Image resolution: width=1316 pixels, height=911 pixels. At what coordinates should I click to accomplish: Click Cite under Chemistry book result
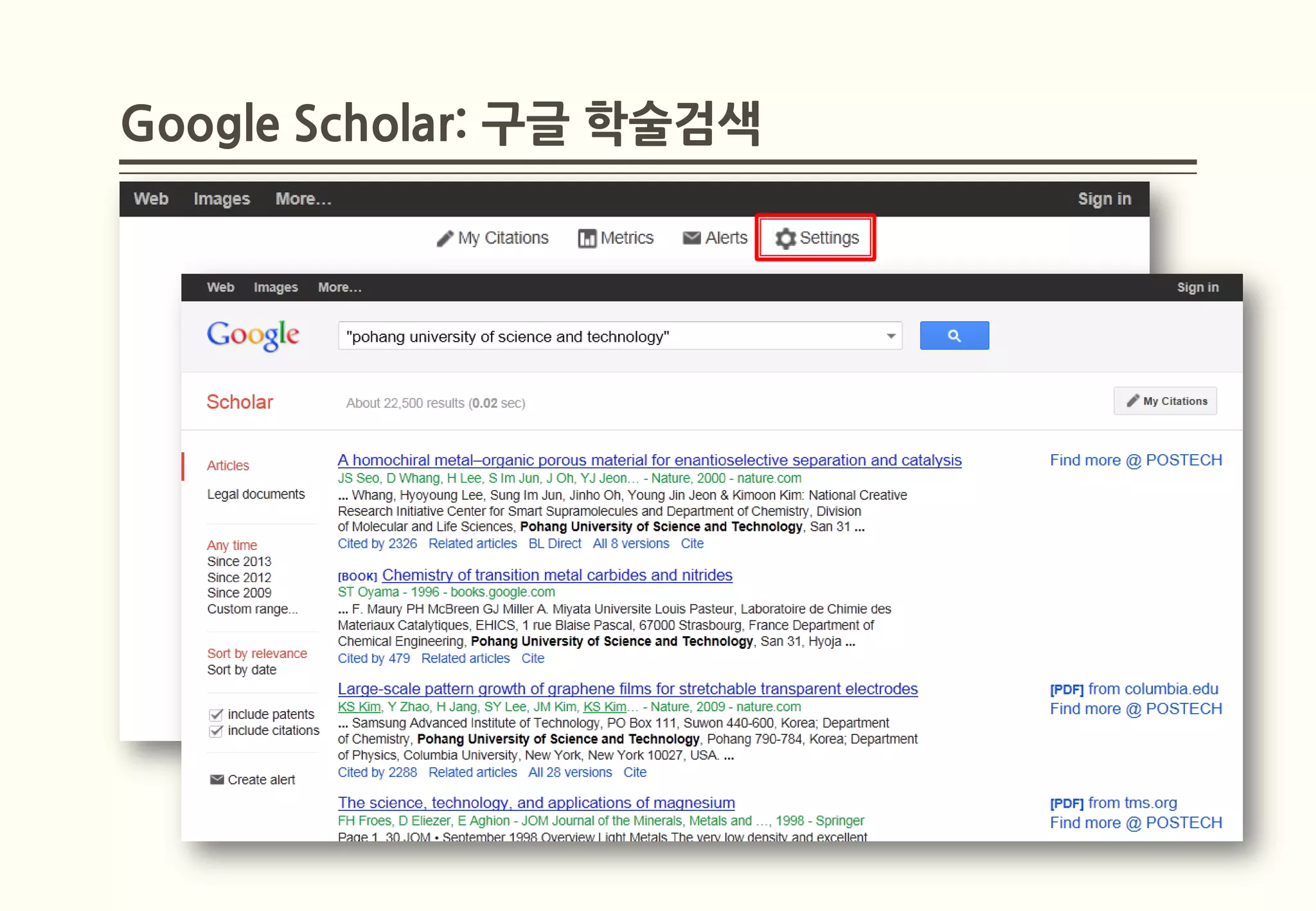pyautogui.click(x=533, y=658)
